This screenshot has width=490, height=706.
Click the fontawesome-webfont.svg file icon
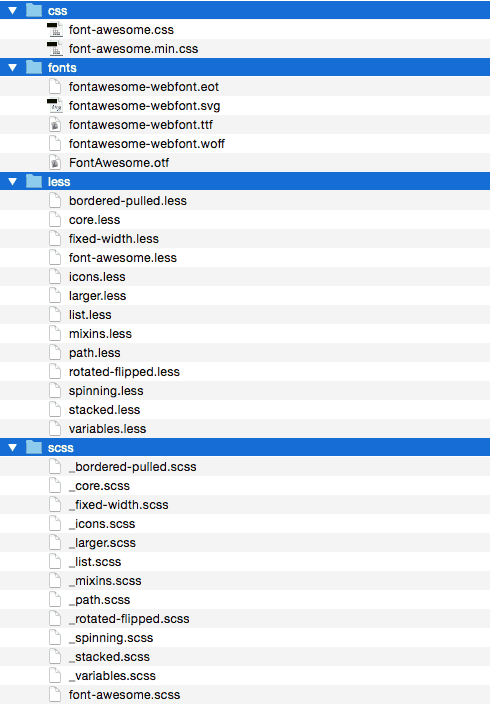coord(54,106)
